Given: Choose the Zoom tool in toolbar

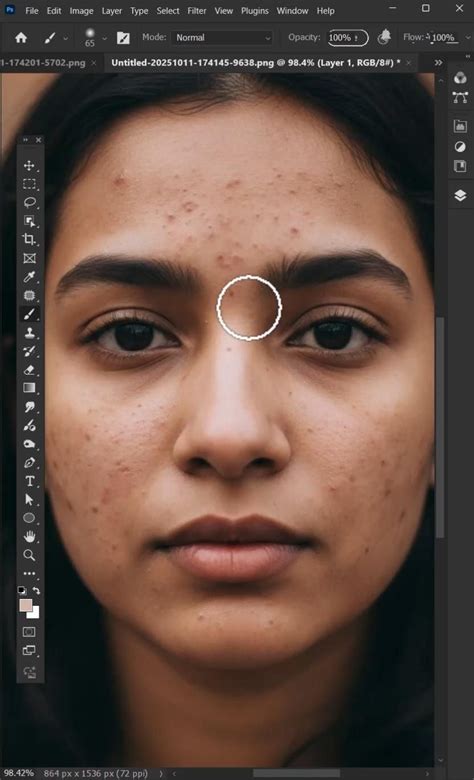Looking at the screenshot, I should [29, 555].
